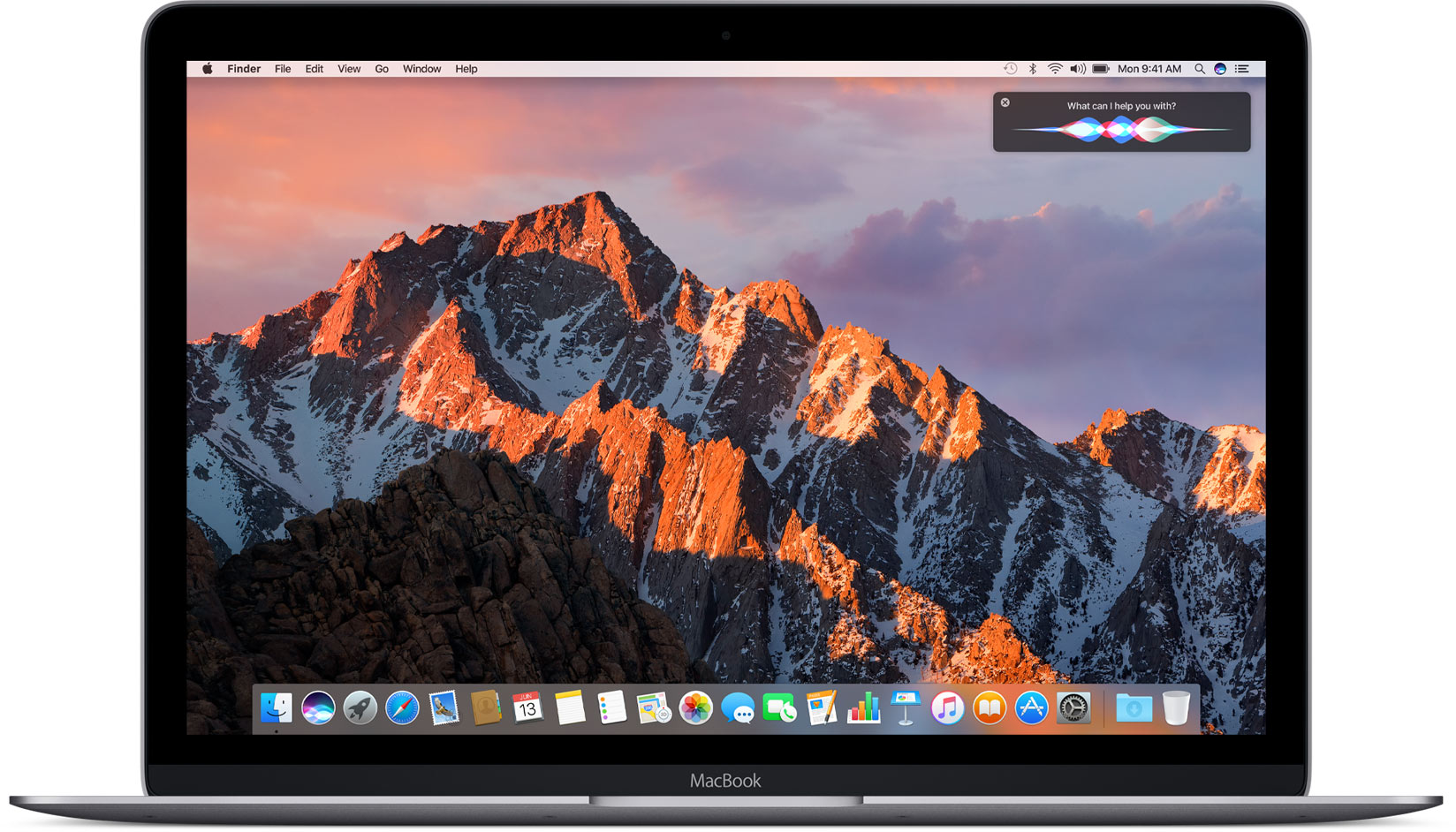This screenshot has height=832, width=1456.
Task: Open the Window menu
Action: click(422, 69)
